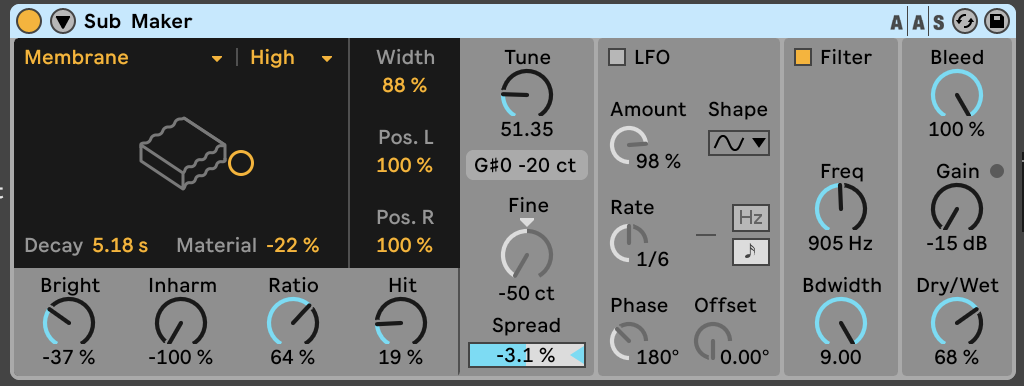The width and height of the screenshot is (1024, 386).
Task: Click the LFO Offset knob
Action: point(713,340)
